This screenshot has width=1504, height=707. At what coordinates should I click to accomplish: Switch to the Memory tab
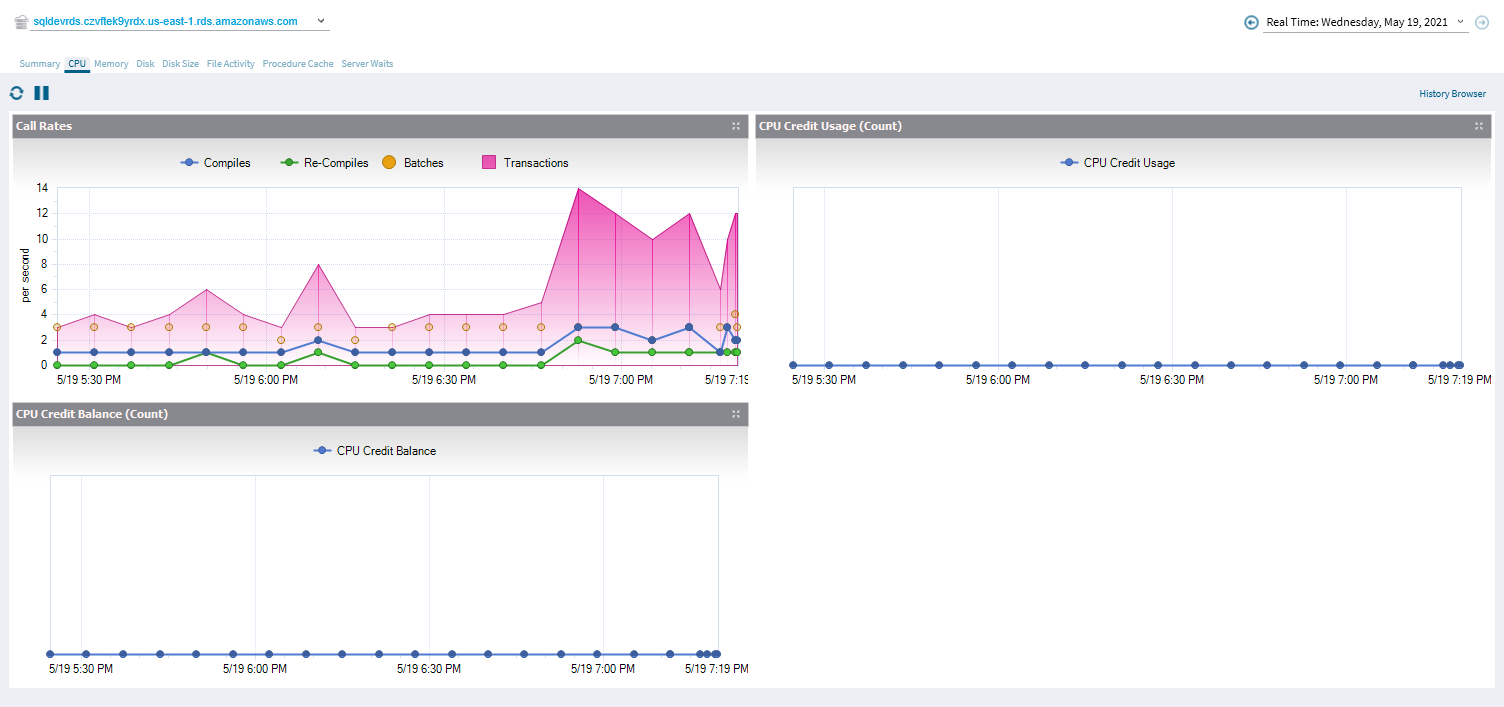111,64
